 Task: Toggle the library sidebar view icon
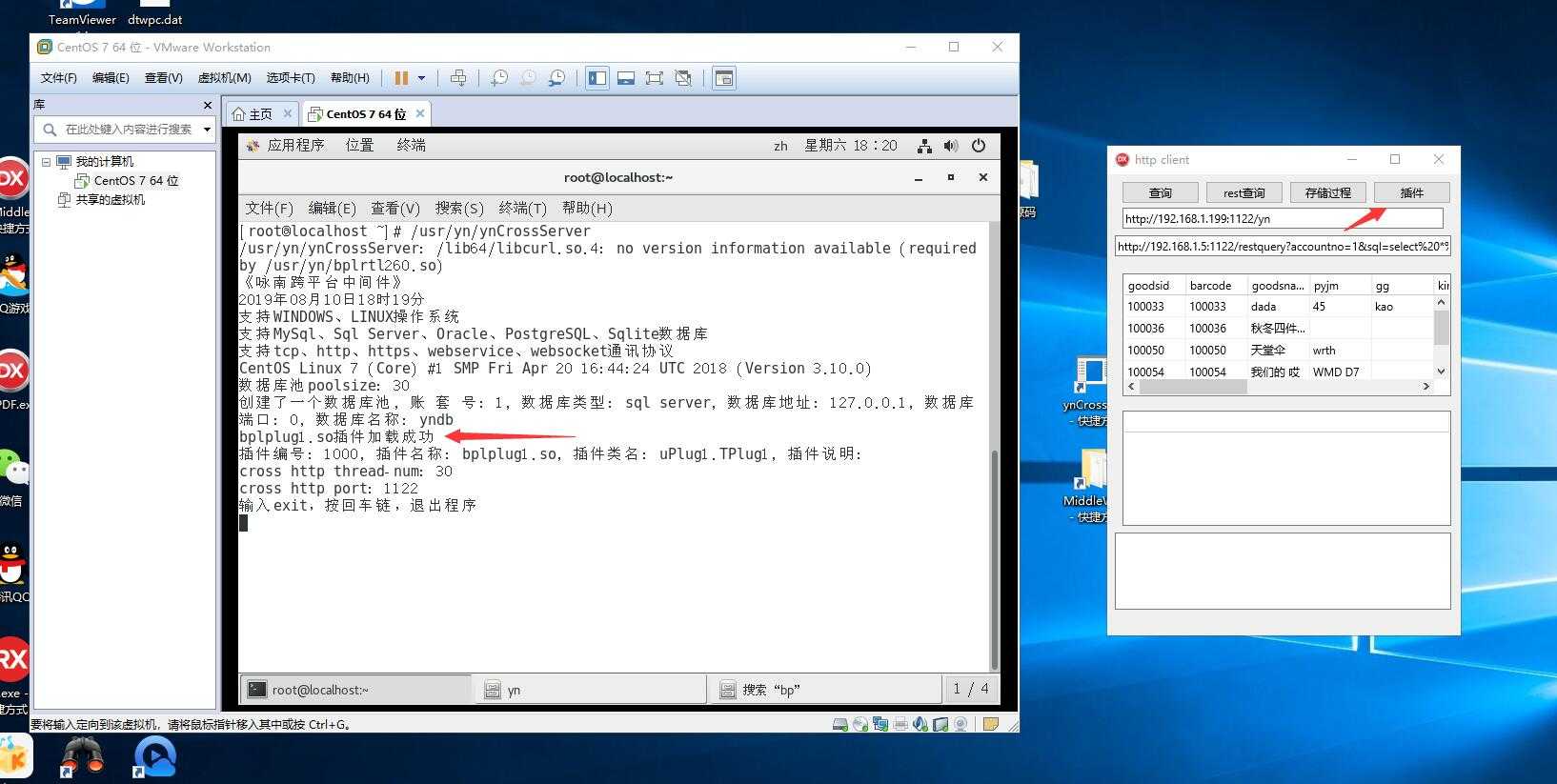coord(597,78)
